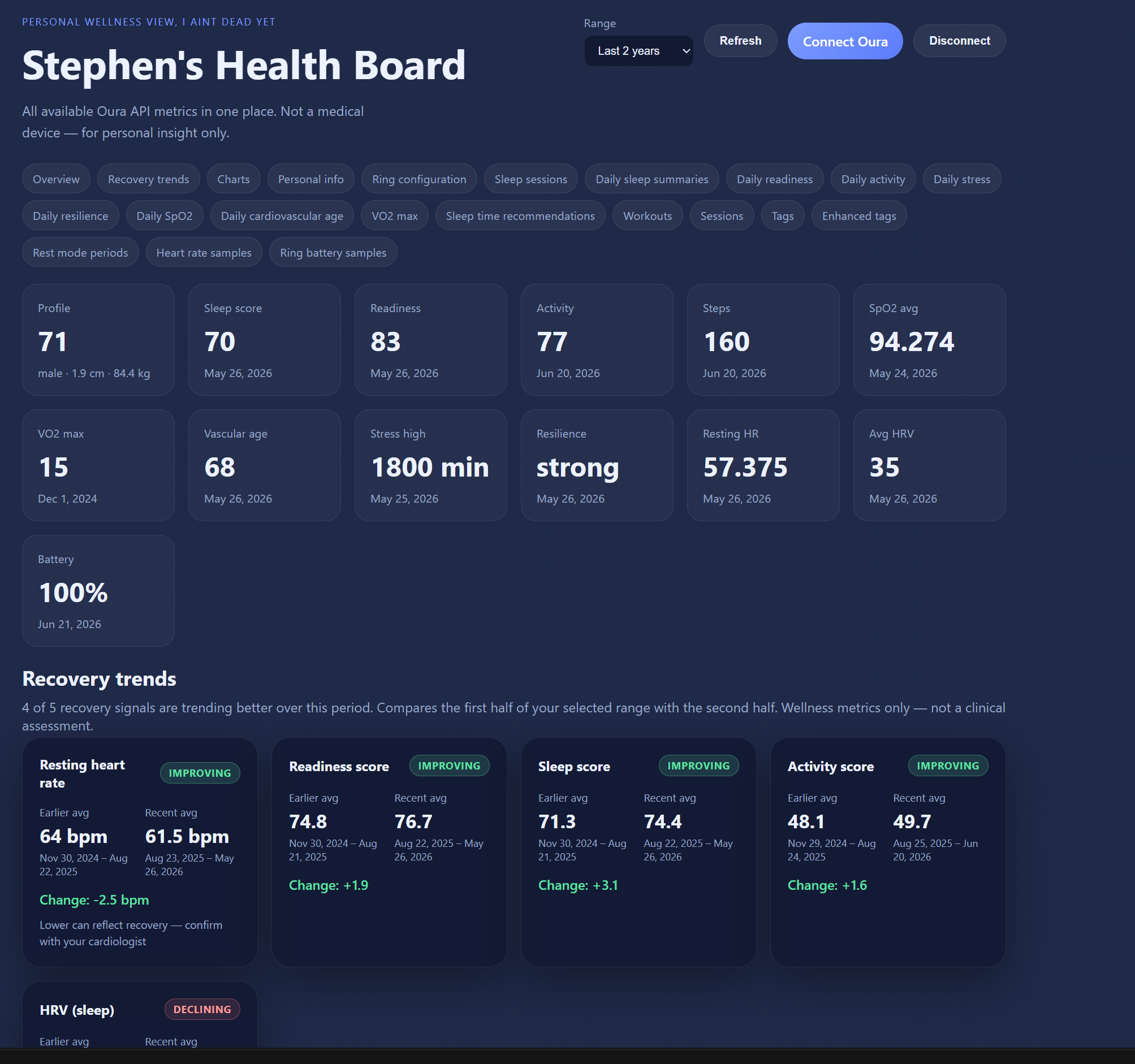Click the HRV (sleep) card title

77,1010
